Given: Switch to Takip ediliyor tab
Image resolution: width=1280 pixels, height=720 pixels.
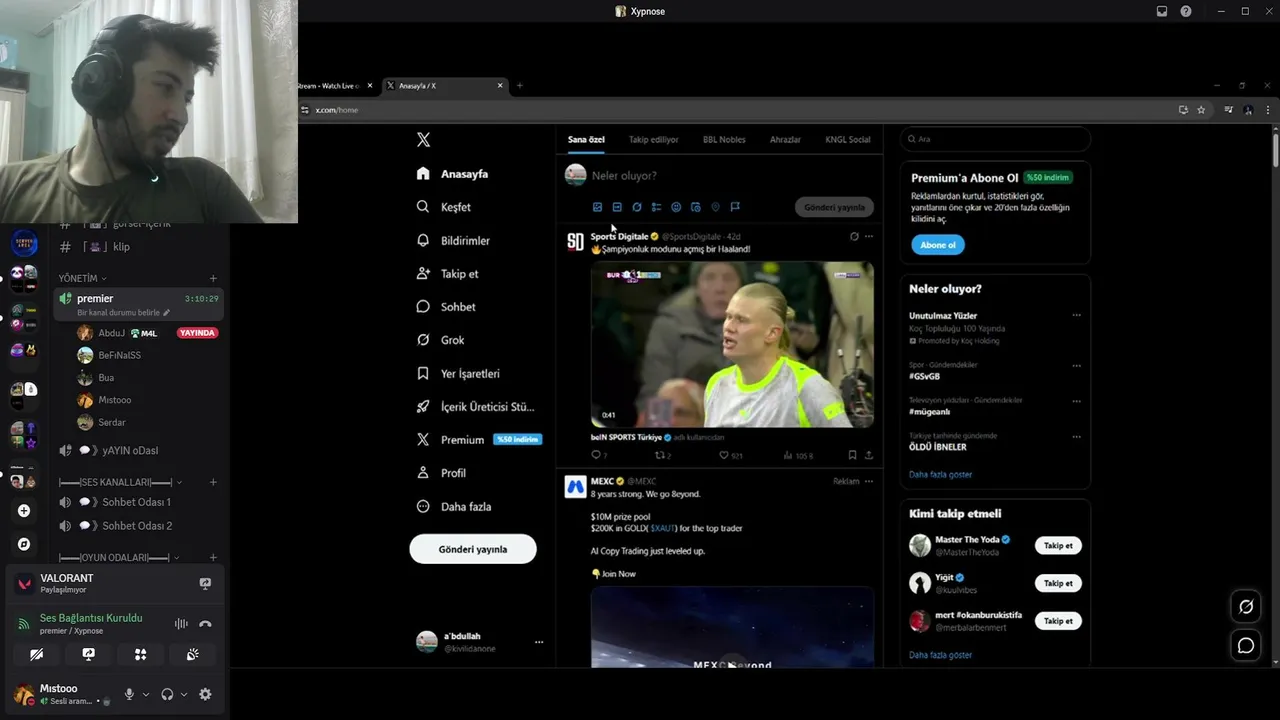Looking at the screenshot, I should click(654, 139).
